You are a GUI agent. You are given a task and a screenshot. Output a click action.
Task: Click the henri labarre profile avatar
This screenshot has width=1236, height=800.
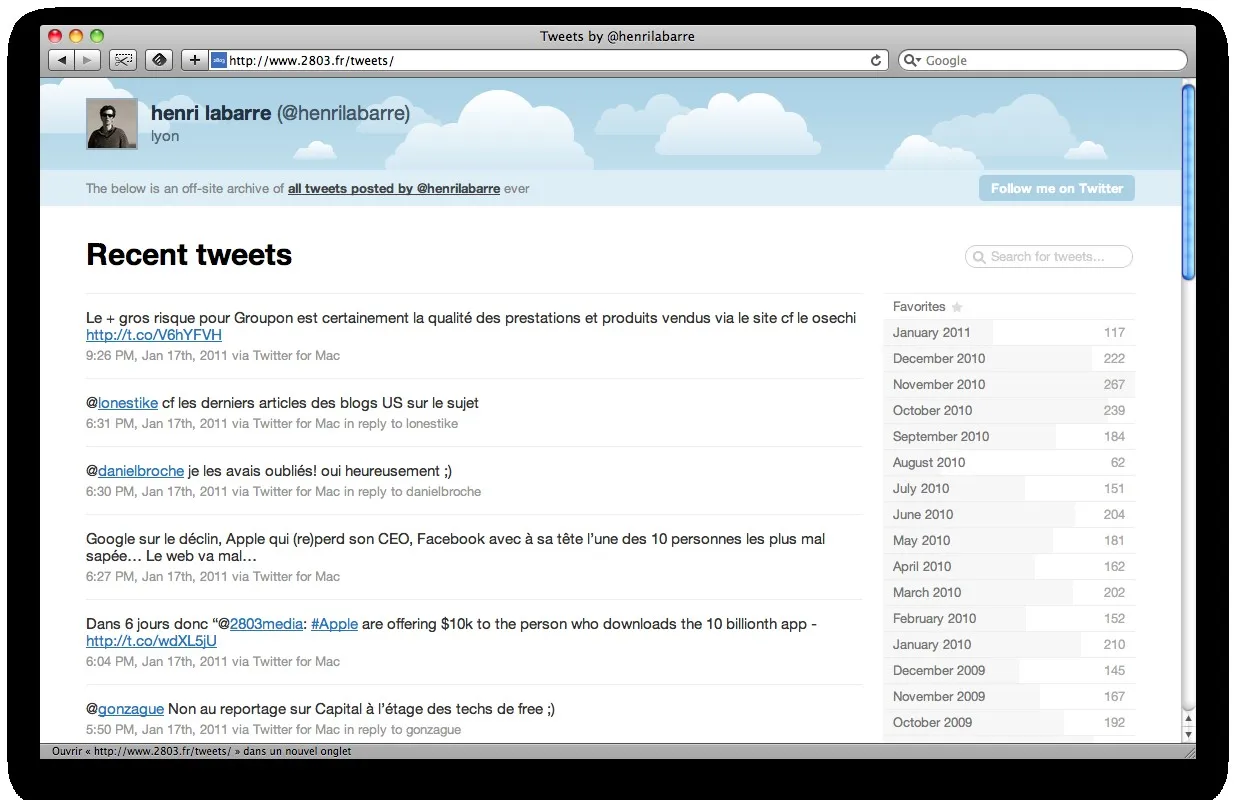pos(112,124)
